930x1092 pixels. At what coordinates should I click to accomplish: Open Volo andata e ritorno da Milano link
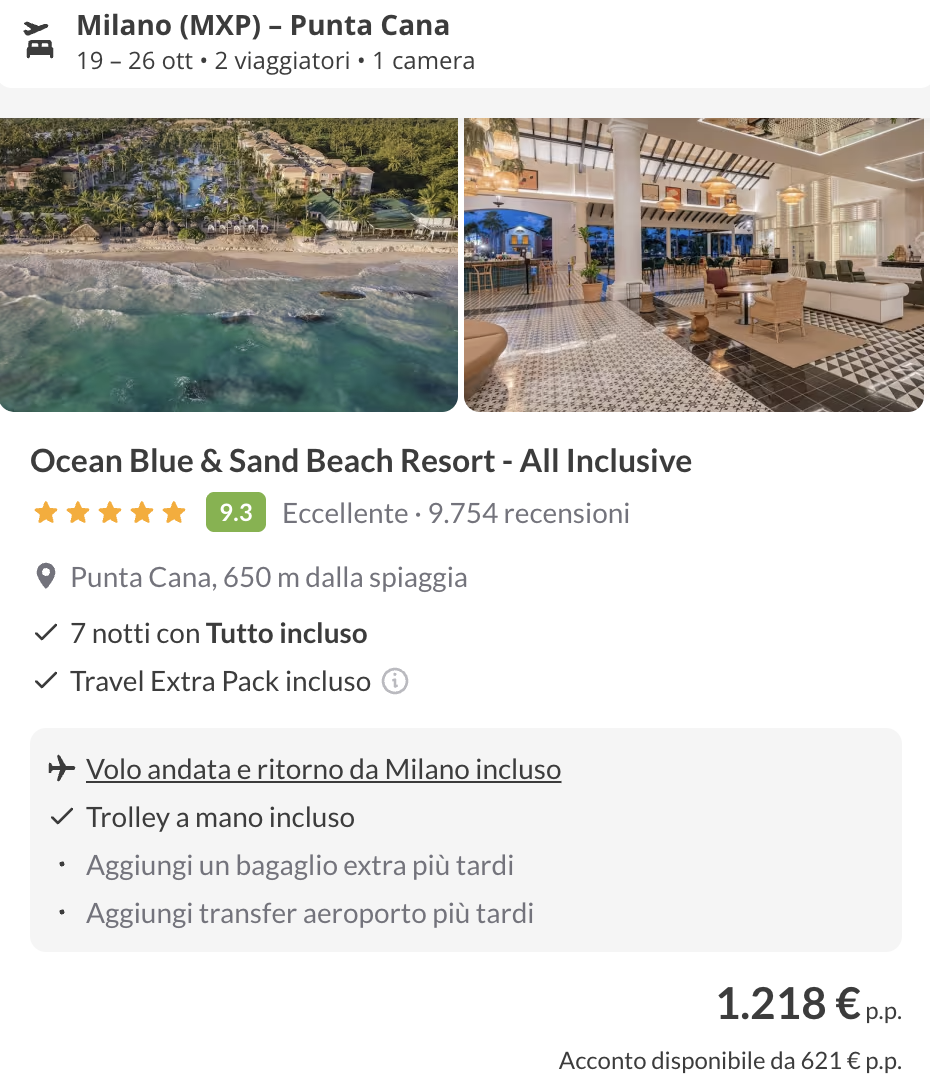323,770
